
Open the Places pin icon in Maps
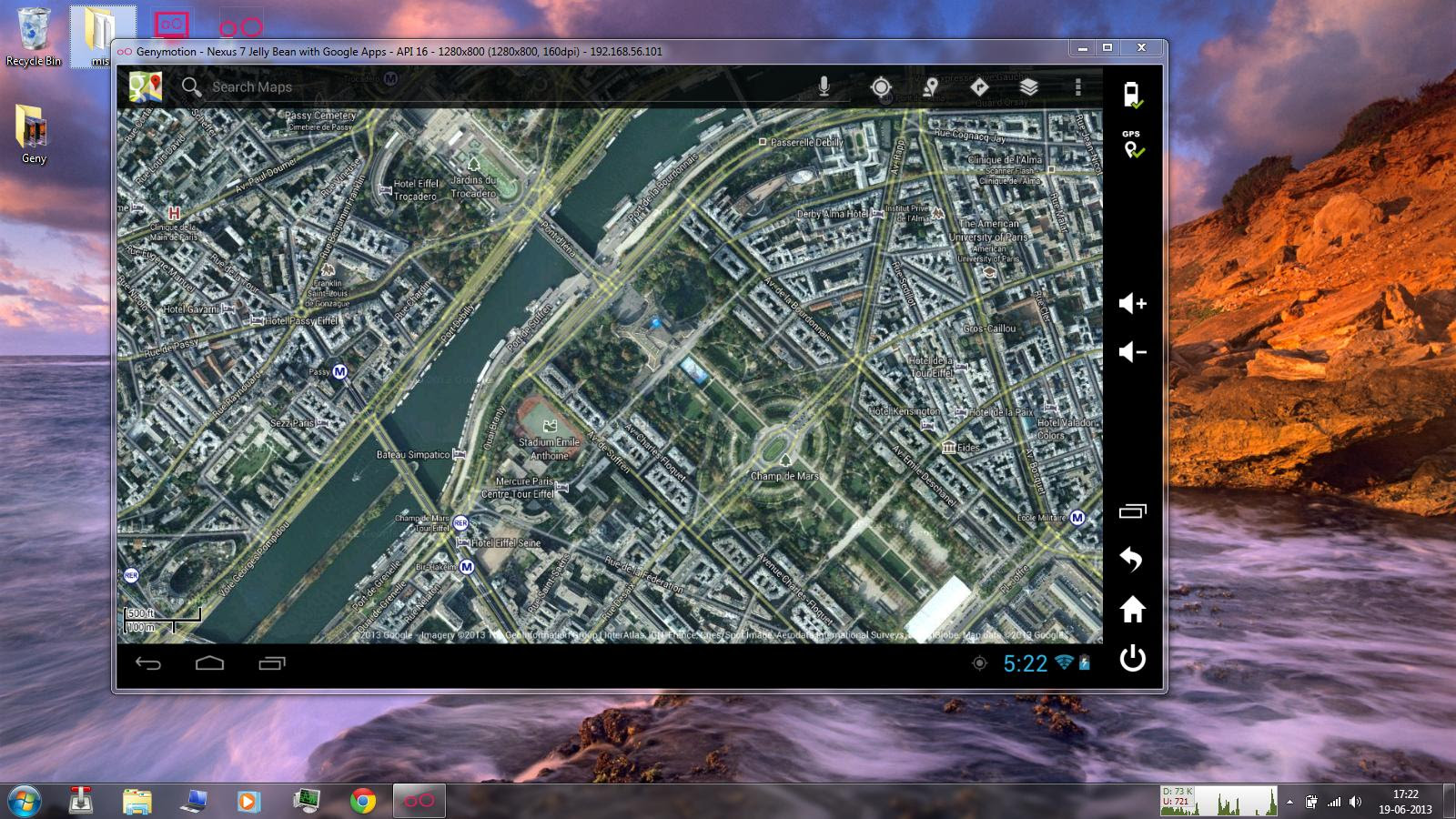(930, 86)
